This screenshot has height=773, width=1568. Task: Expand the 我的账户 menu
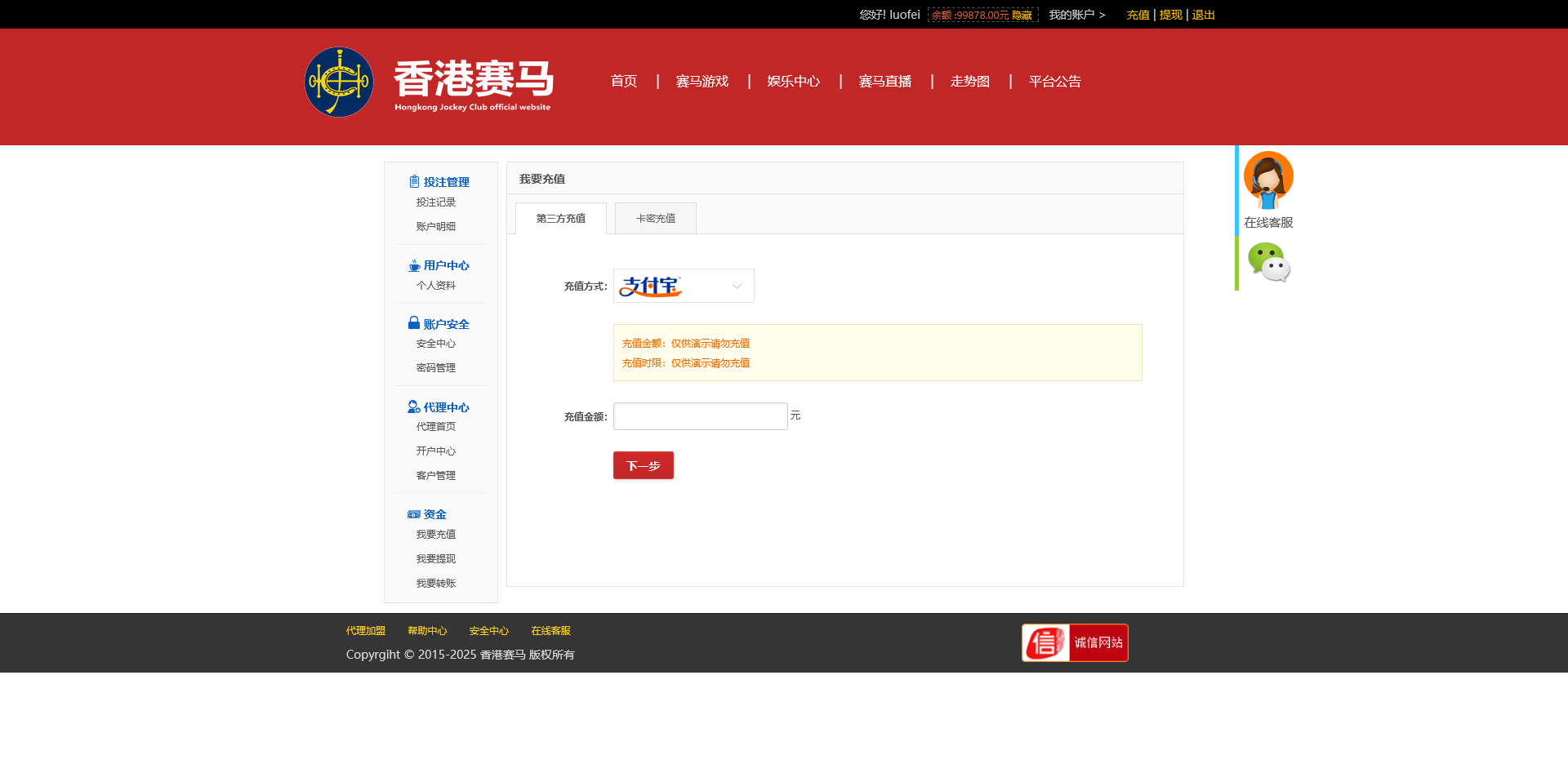[x=1076, y=15]
